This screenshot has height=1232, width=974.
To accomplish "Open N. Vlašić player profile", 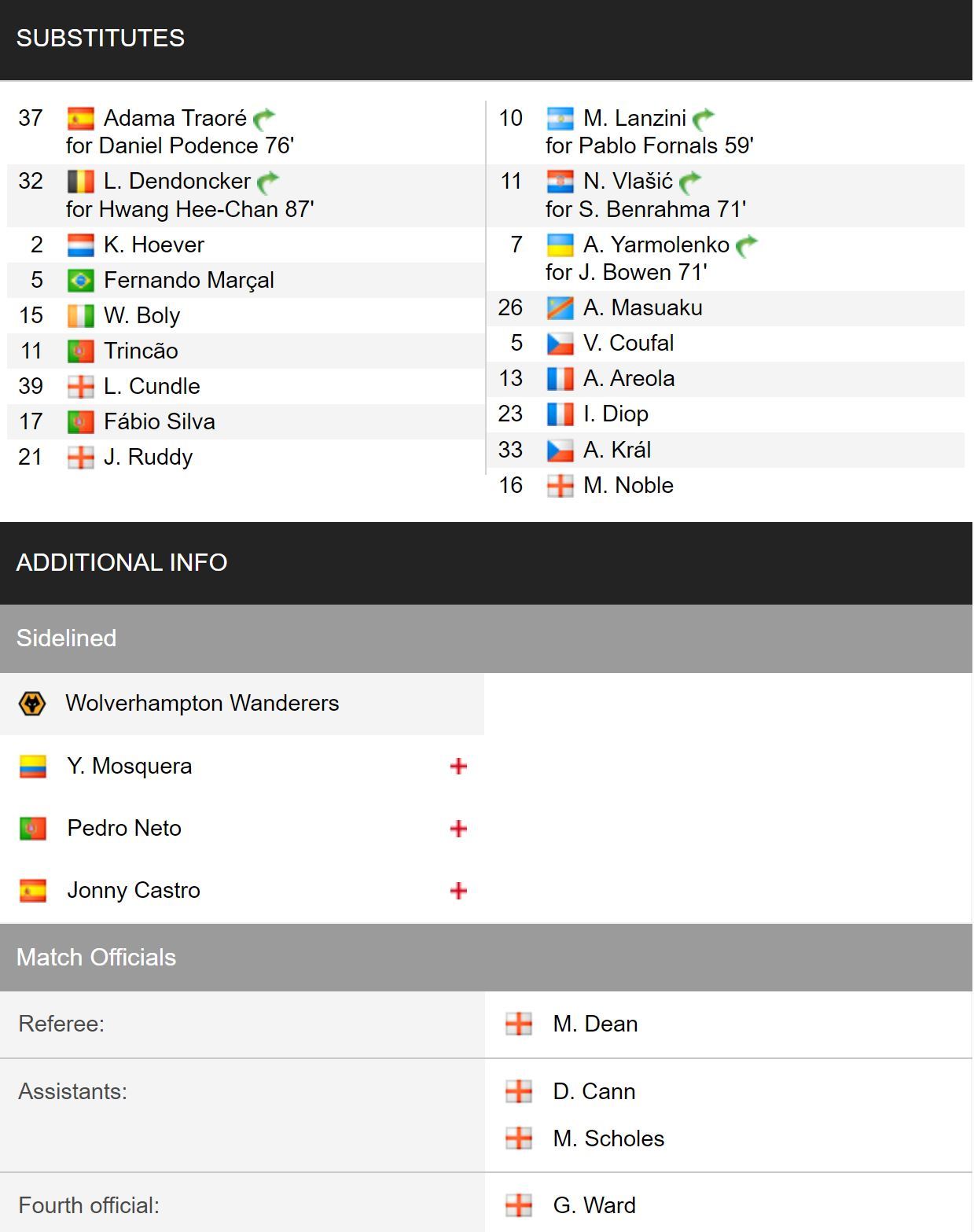I will coord(628,182).
